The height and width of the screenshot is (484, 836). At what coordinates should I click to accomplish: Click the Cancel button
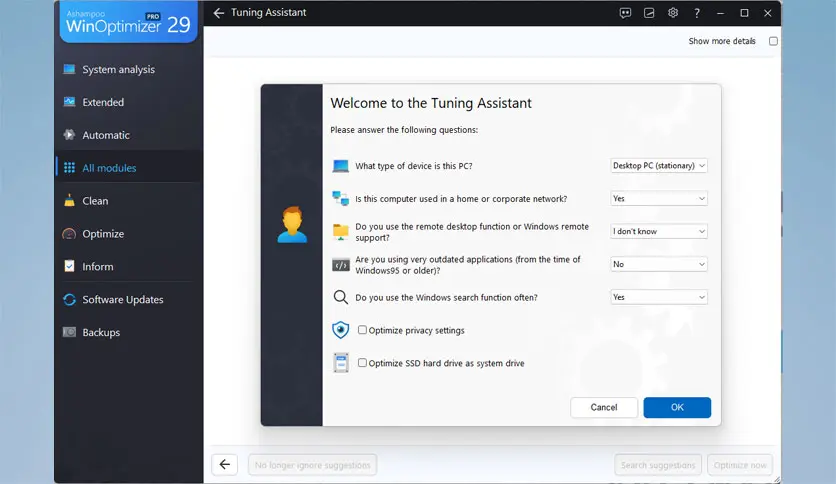[x=604, y=407]
